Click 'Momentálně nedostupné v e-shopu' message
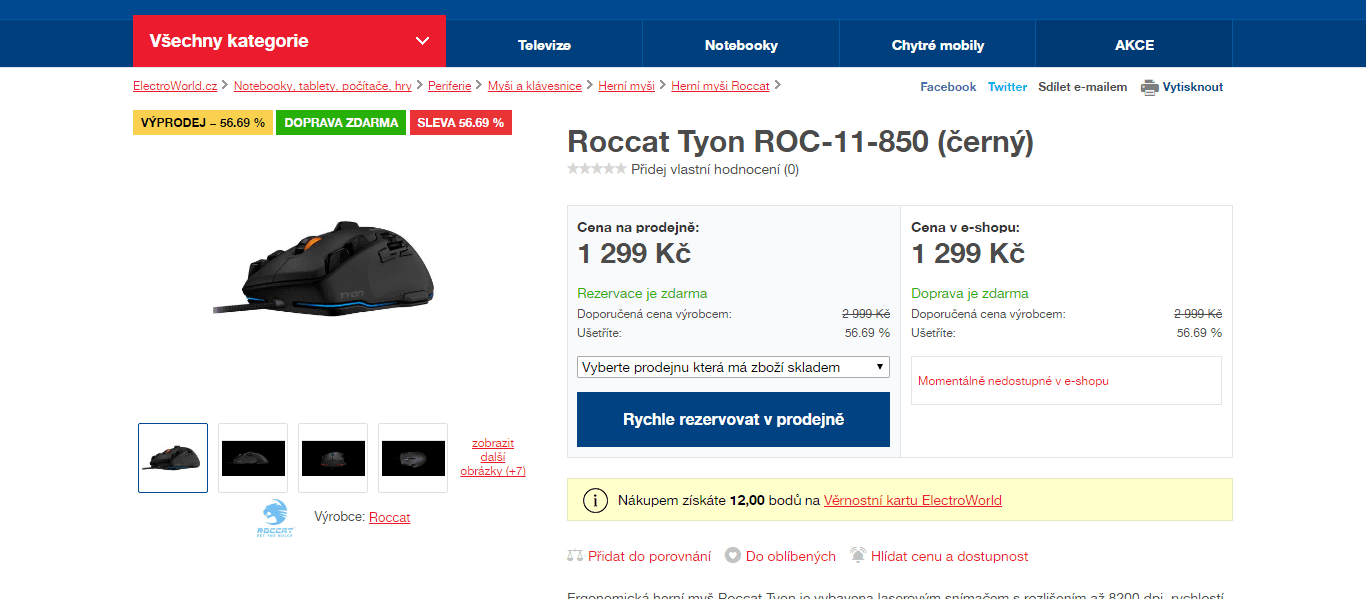 click(1013, 381)
